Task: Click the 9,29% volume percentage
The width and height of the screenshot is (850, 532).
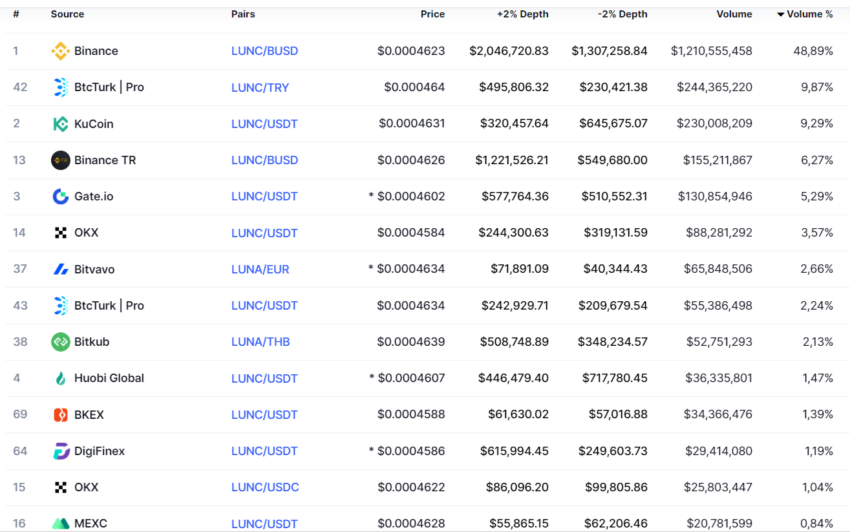Action: click(817, 124)
